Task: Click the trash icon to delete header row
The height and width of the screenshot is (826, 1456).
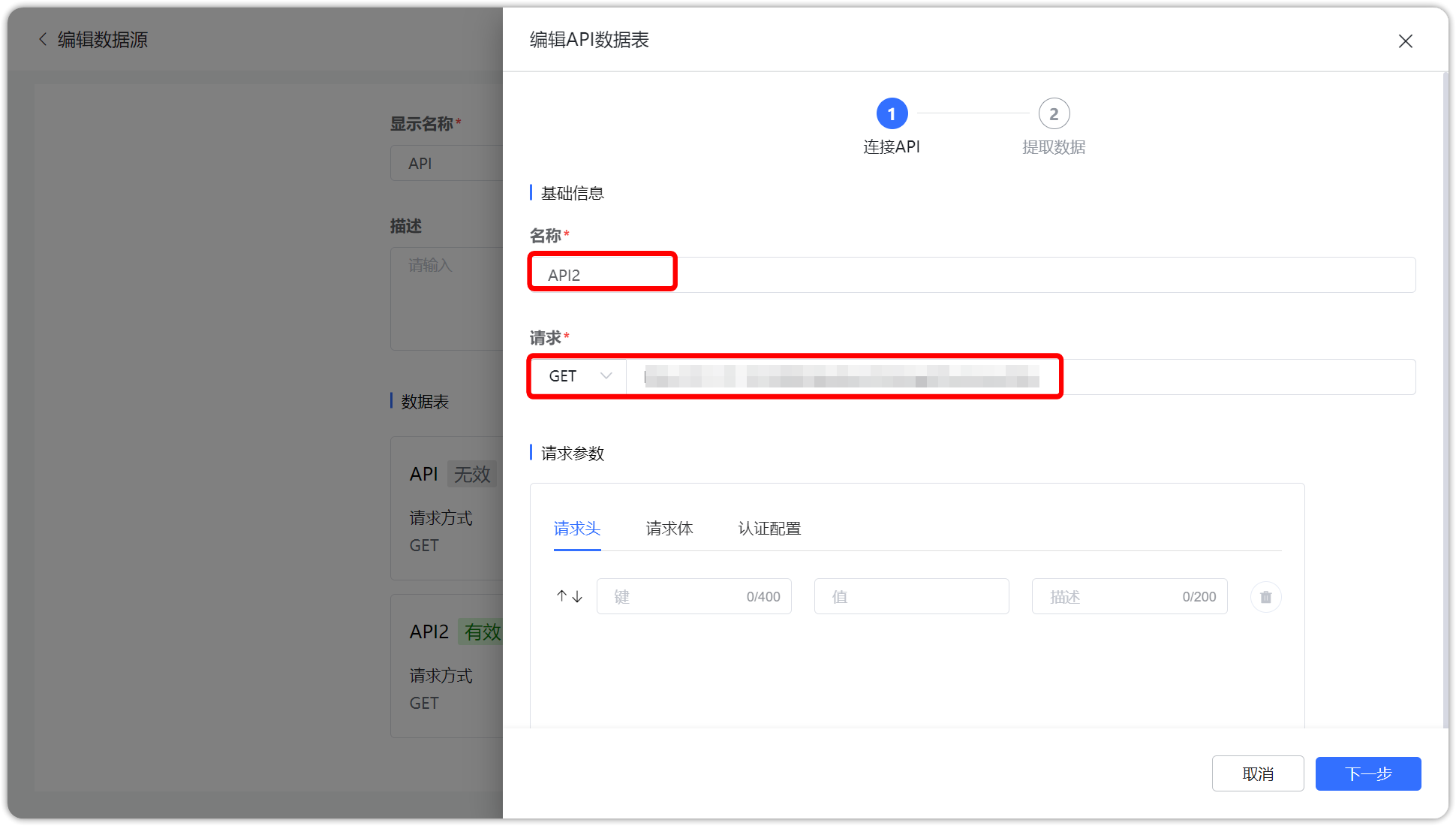Action: [x=1265, y=596]
